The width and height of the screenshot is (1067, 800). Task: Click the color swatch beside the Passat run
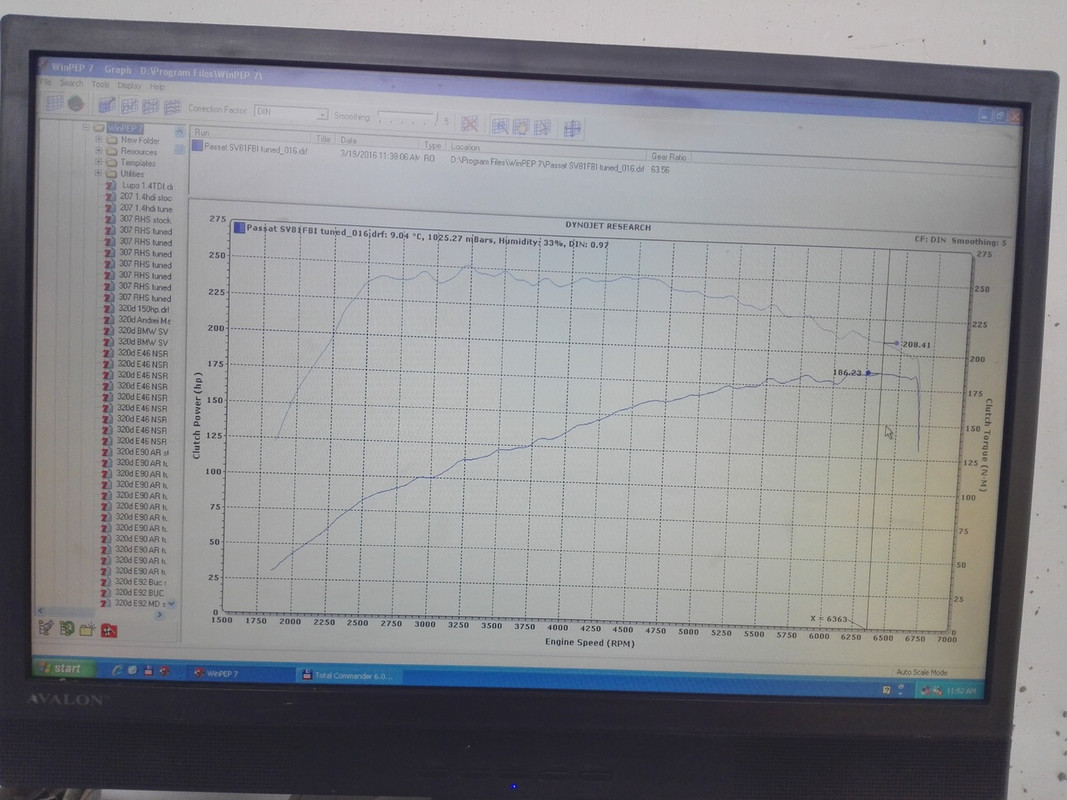(197, 146)
